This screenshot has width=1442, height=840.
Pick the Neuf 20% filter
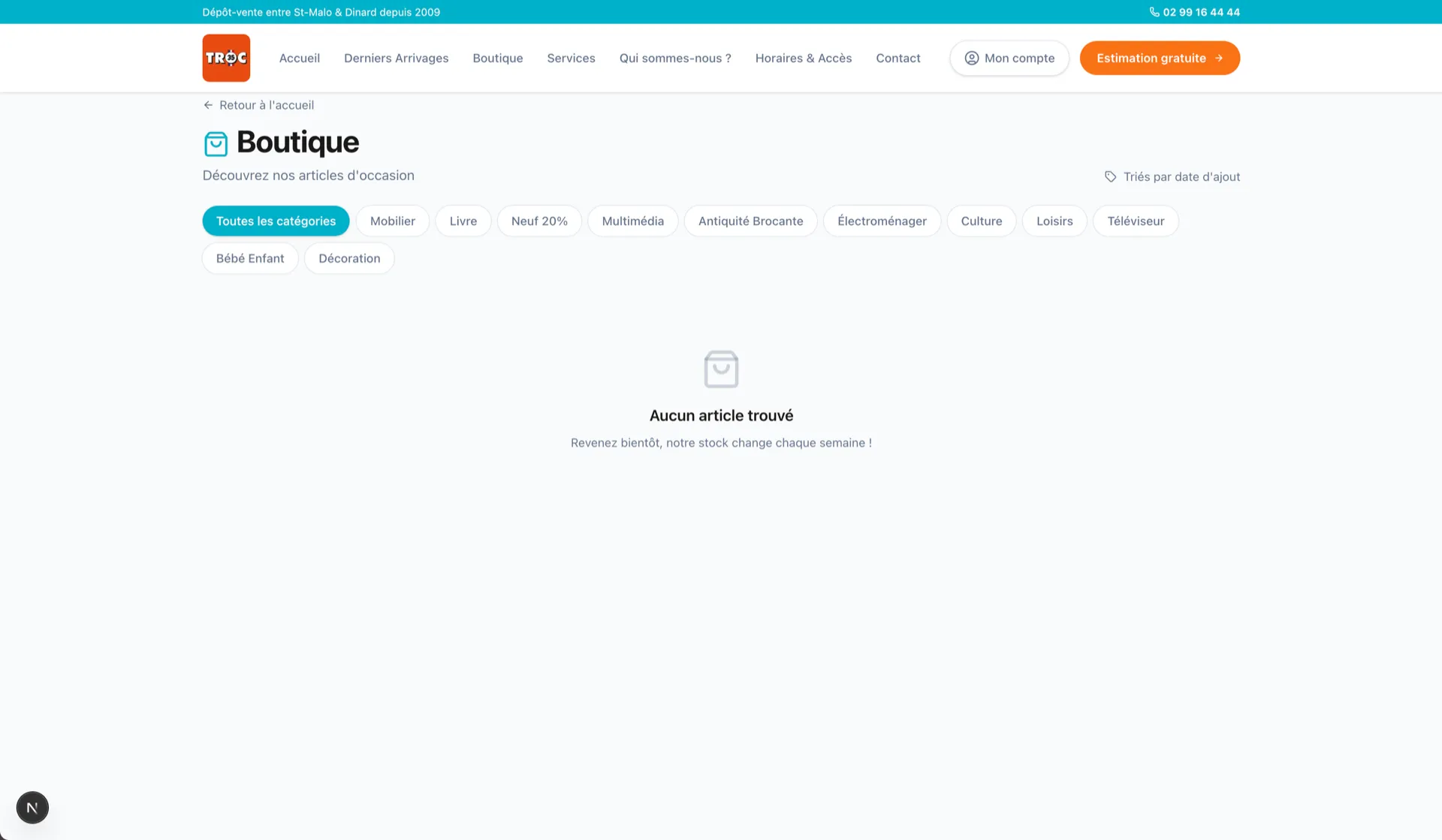coord(539,221)
